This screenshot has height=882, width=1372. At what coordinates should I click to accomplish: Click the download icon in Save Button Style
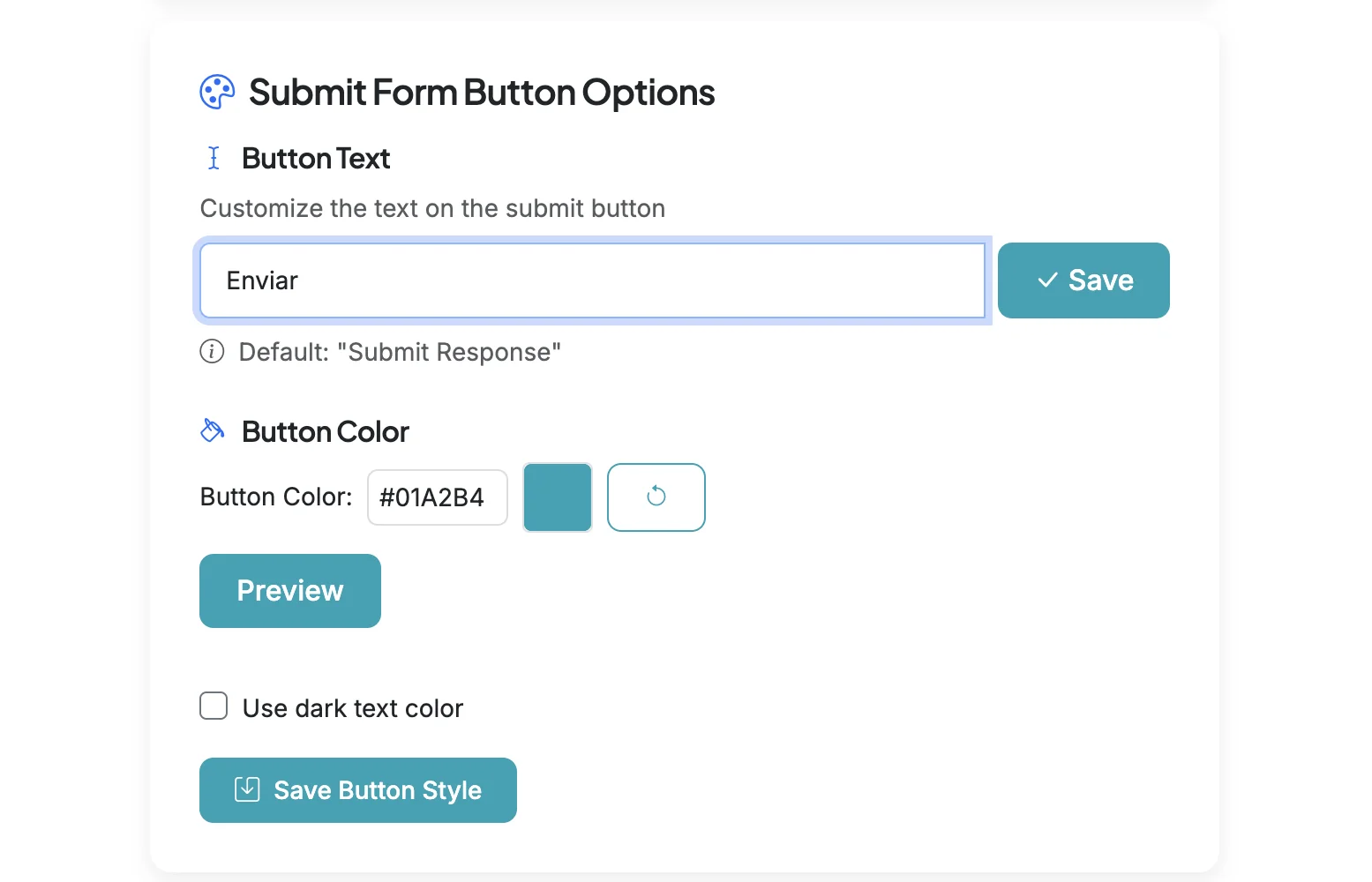[x=248, y=789]
